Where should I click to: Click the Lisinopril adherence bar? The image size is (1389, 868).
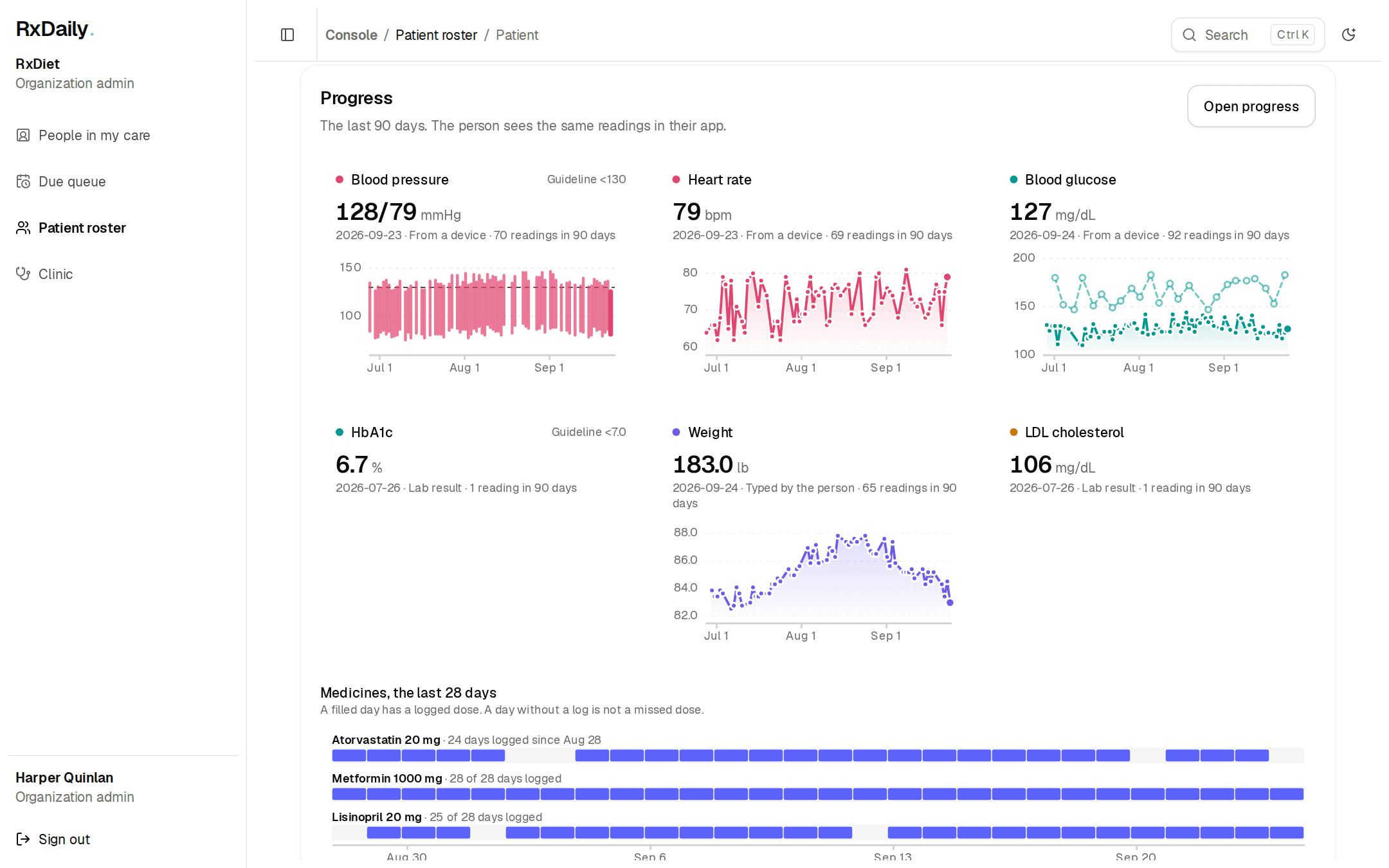click(x=818, y=833)
